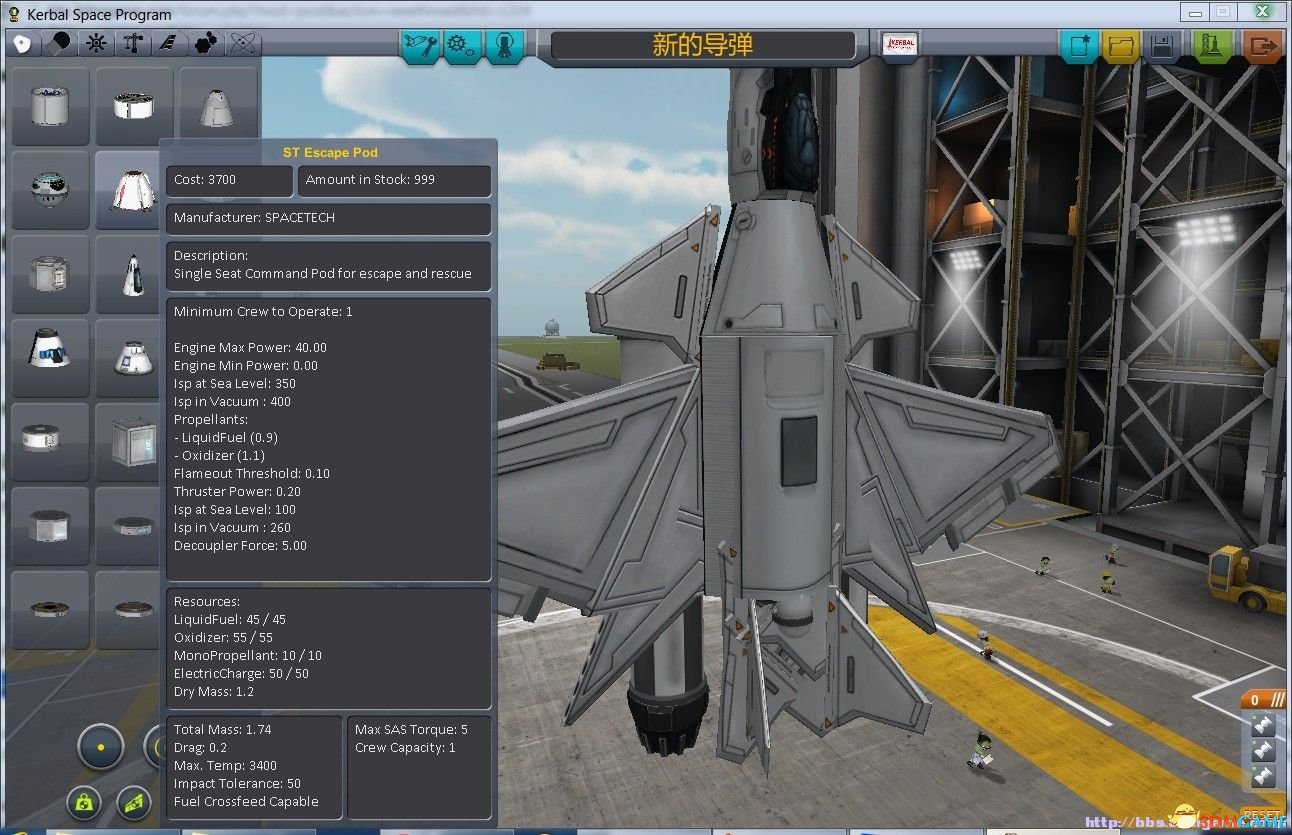Launch the craft (green rocket button)

pos(1211,46)
